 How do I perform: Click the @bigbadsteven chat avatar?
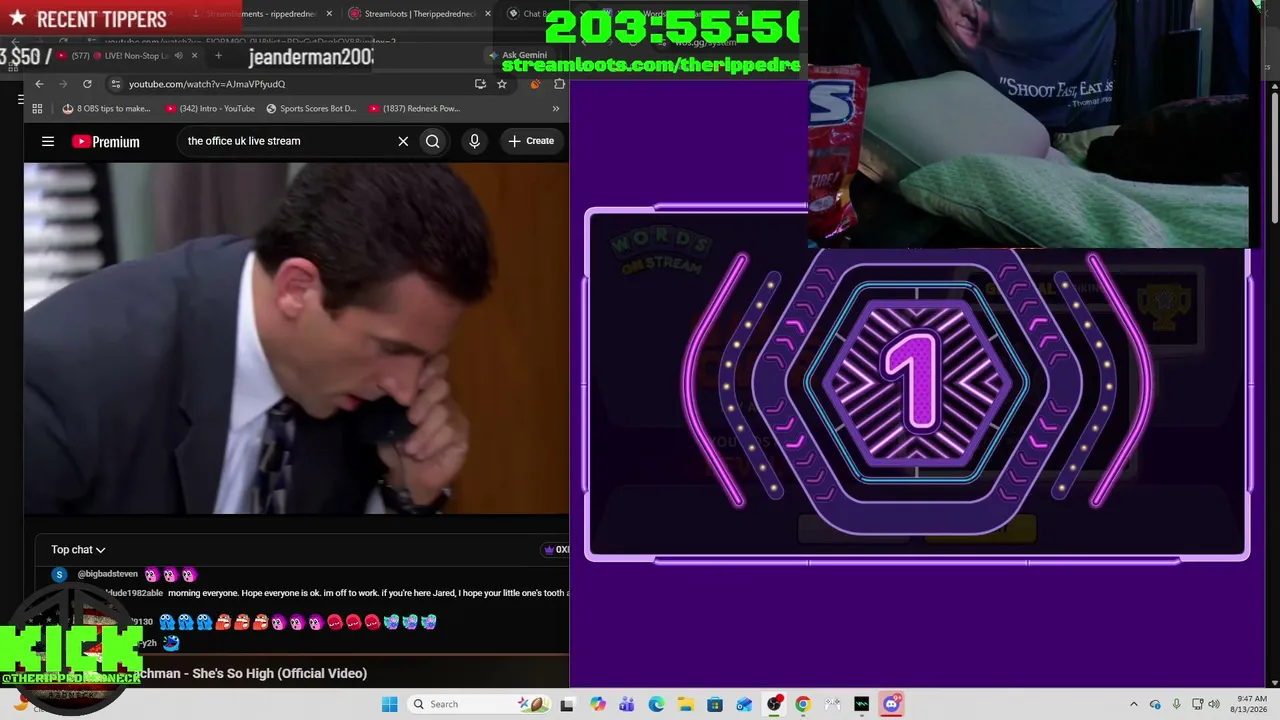click(x=59, y=574)
